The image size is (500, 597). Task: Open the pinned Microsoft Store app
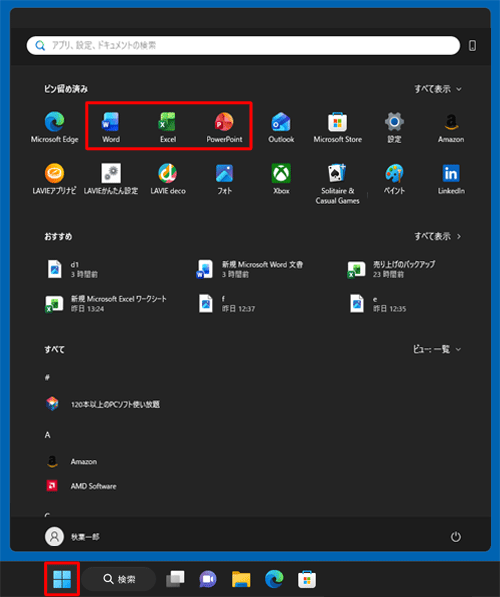coord(338,128)
